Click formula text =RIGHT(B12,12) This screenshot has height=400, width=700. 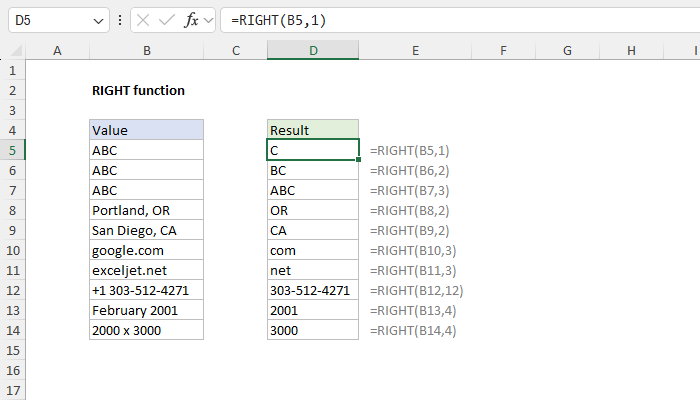pos(417,291)
